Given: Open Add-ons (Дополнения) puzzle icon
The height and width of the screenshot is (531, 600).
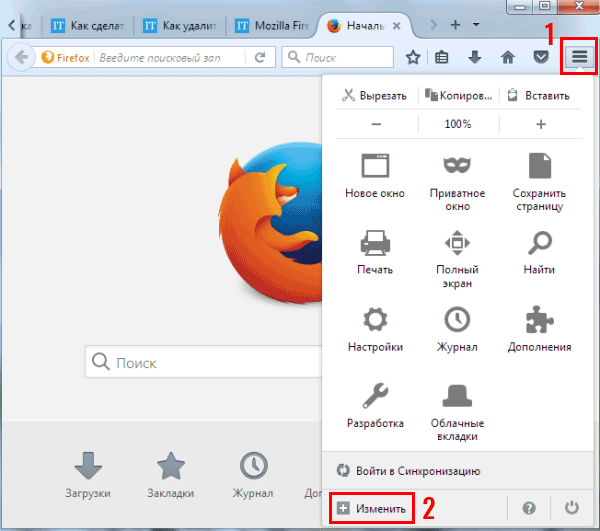Looking at the screenshot, I should pos(540,329).
